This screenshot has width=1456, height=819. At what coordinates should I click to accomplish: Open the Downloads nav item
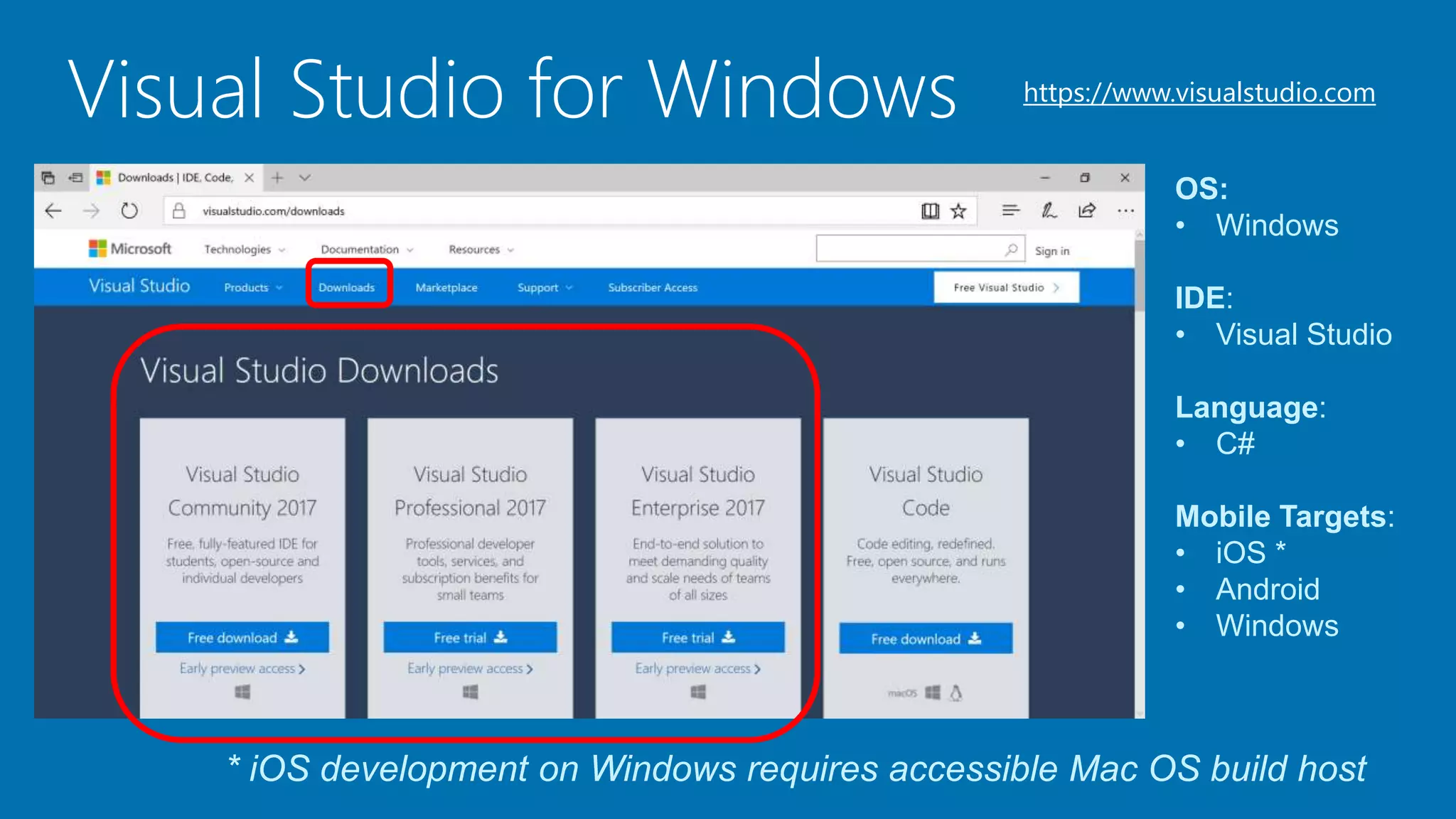click(346, 287)
